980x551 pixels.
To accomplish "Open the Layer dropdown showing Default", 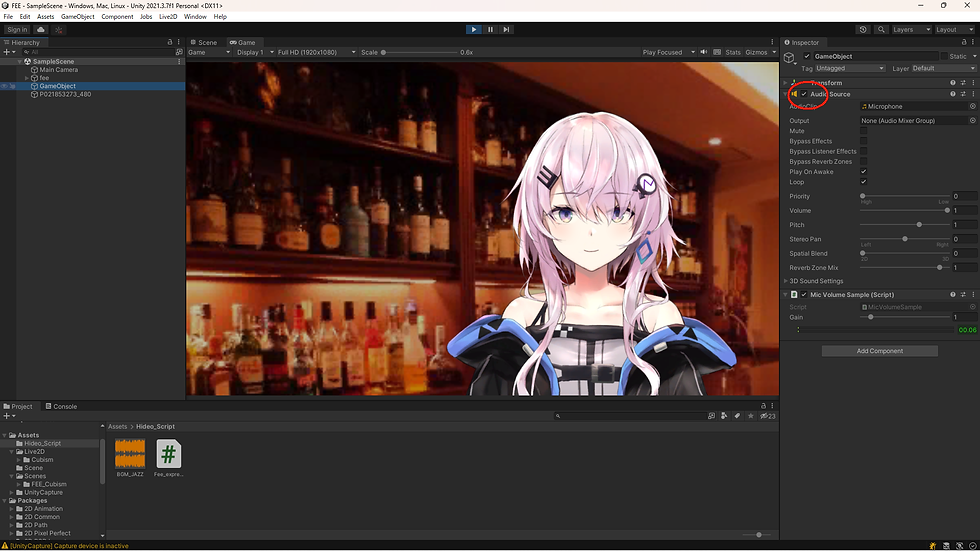I will click(944, 68).
